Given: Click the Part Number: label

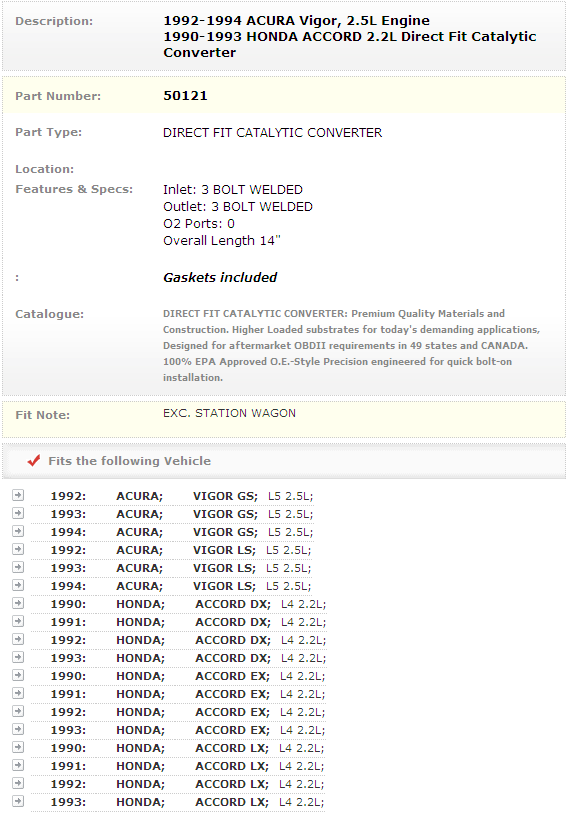Looking at the screenshot, I should [x=58, y=96].
